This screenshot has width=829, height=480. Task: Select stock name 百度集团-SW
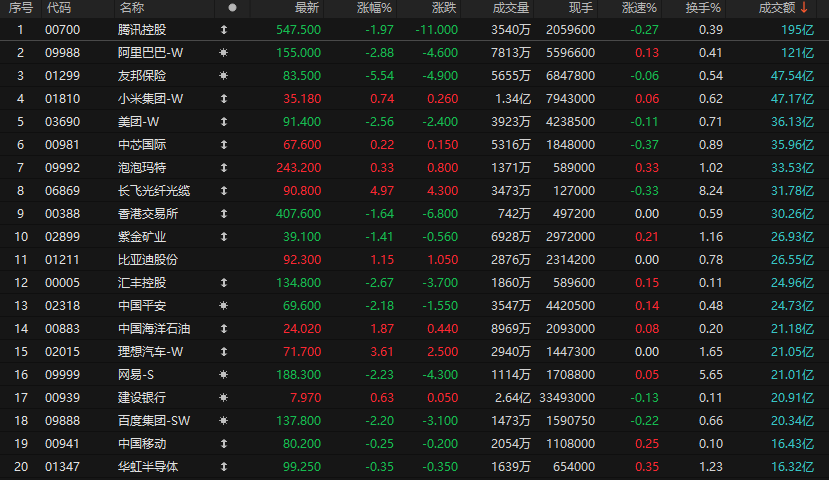pyautogui.click(x=154, y=421)
